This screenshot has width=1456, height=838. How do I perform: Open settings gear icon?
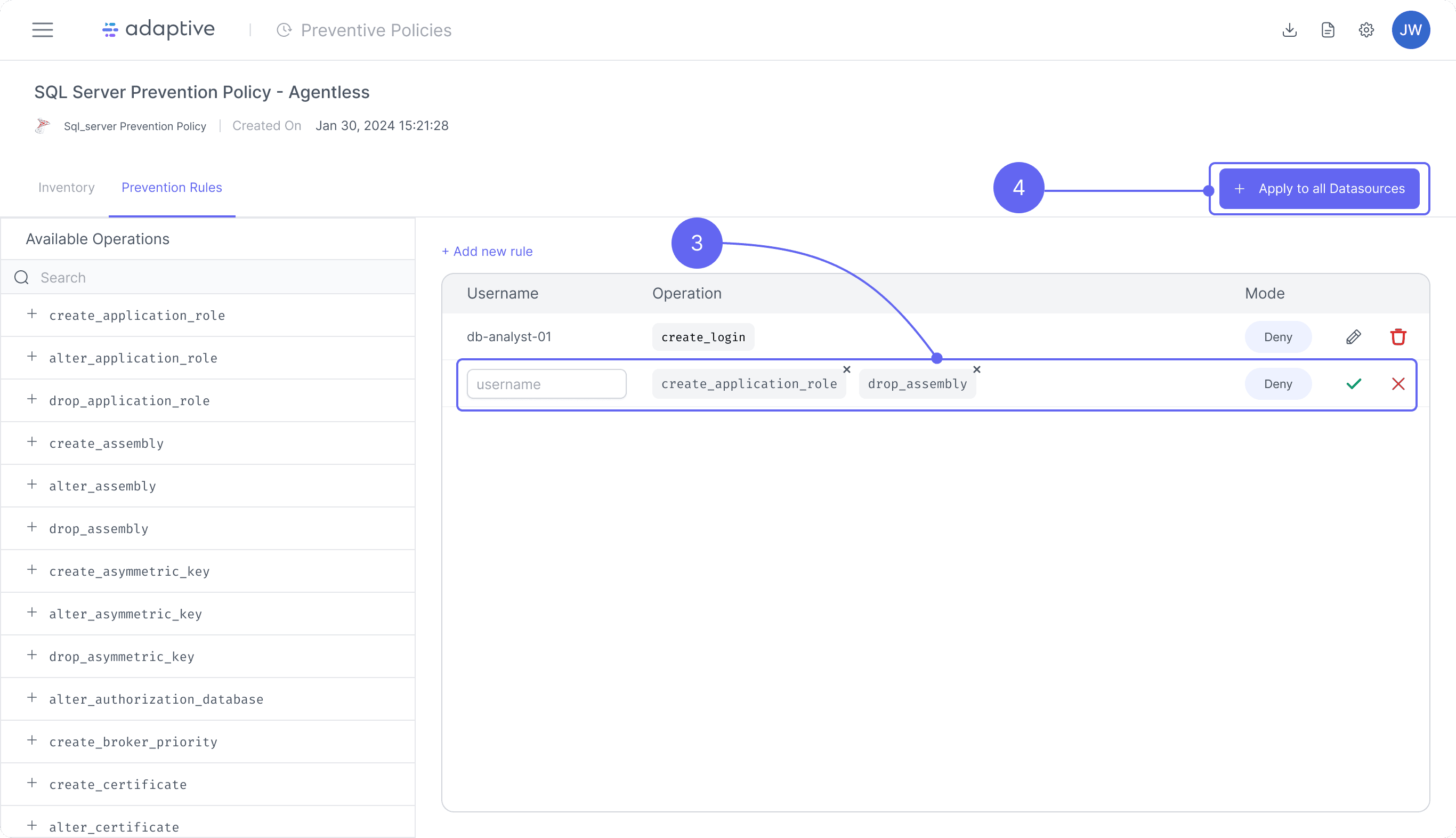coord(1366,30)
